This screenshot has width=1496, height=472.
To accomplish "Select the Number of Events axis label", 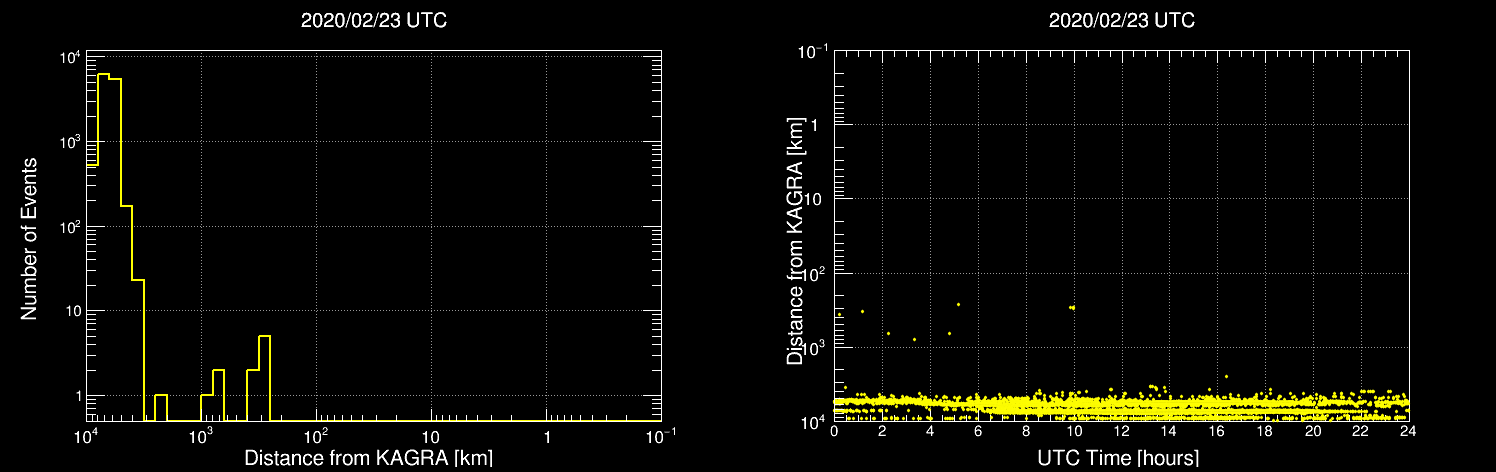I will 29,238.
